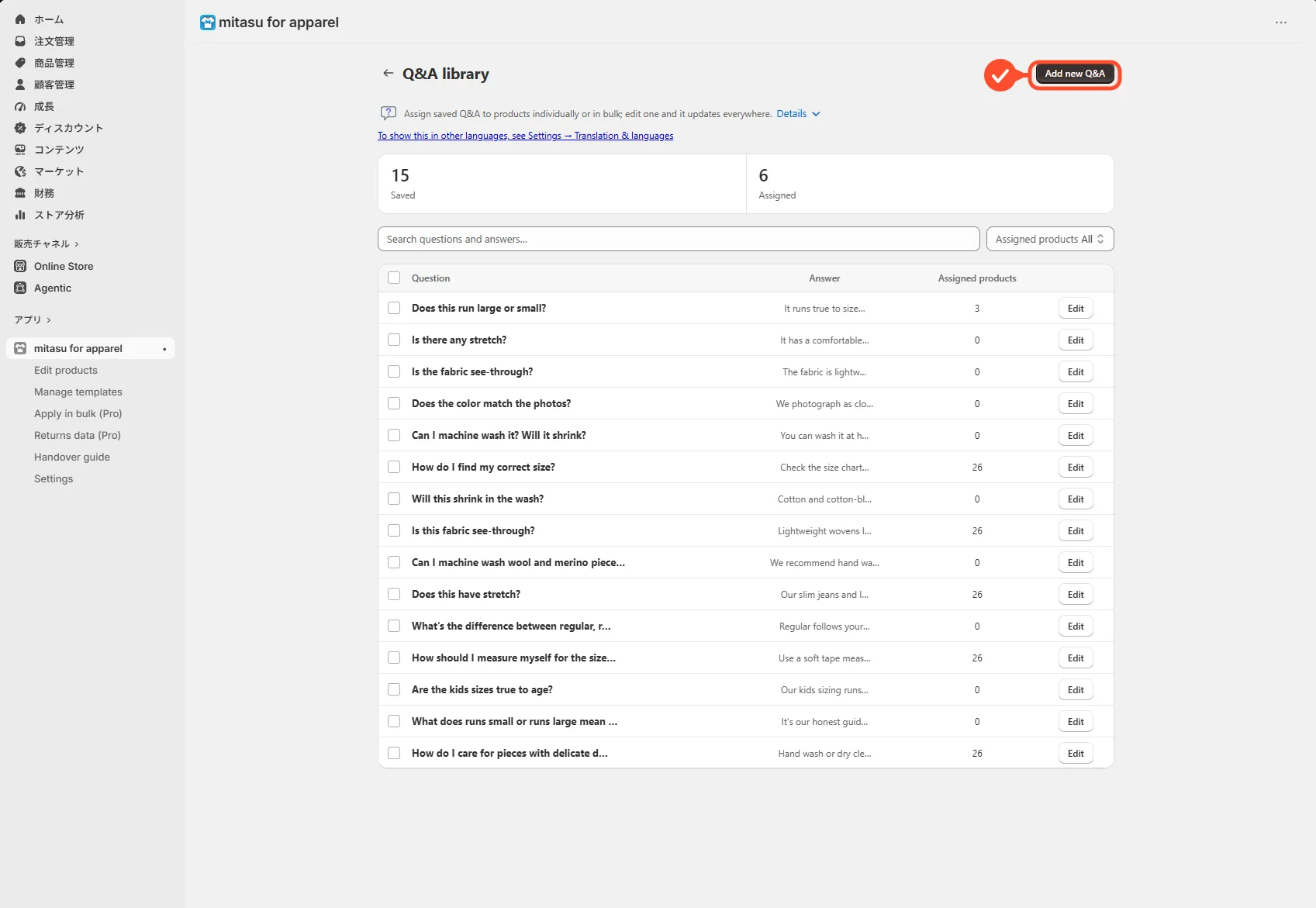Screen dimensions: 1316x908
Task: Click 'What's the difference between regular, r…' question
Action: (511, 626)
